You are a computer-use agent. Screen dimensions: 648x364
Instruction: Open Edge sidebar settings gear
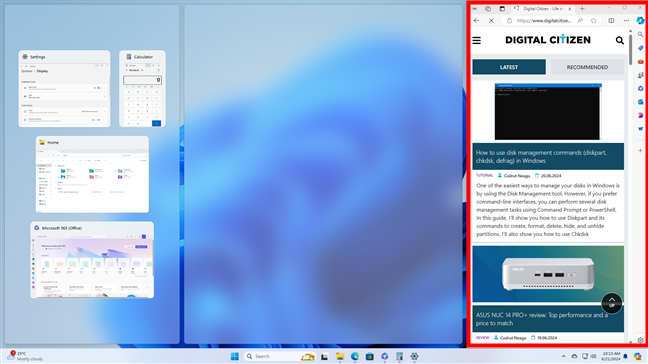640,340
